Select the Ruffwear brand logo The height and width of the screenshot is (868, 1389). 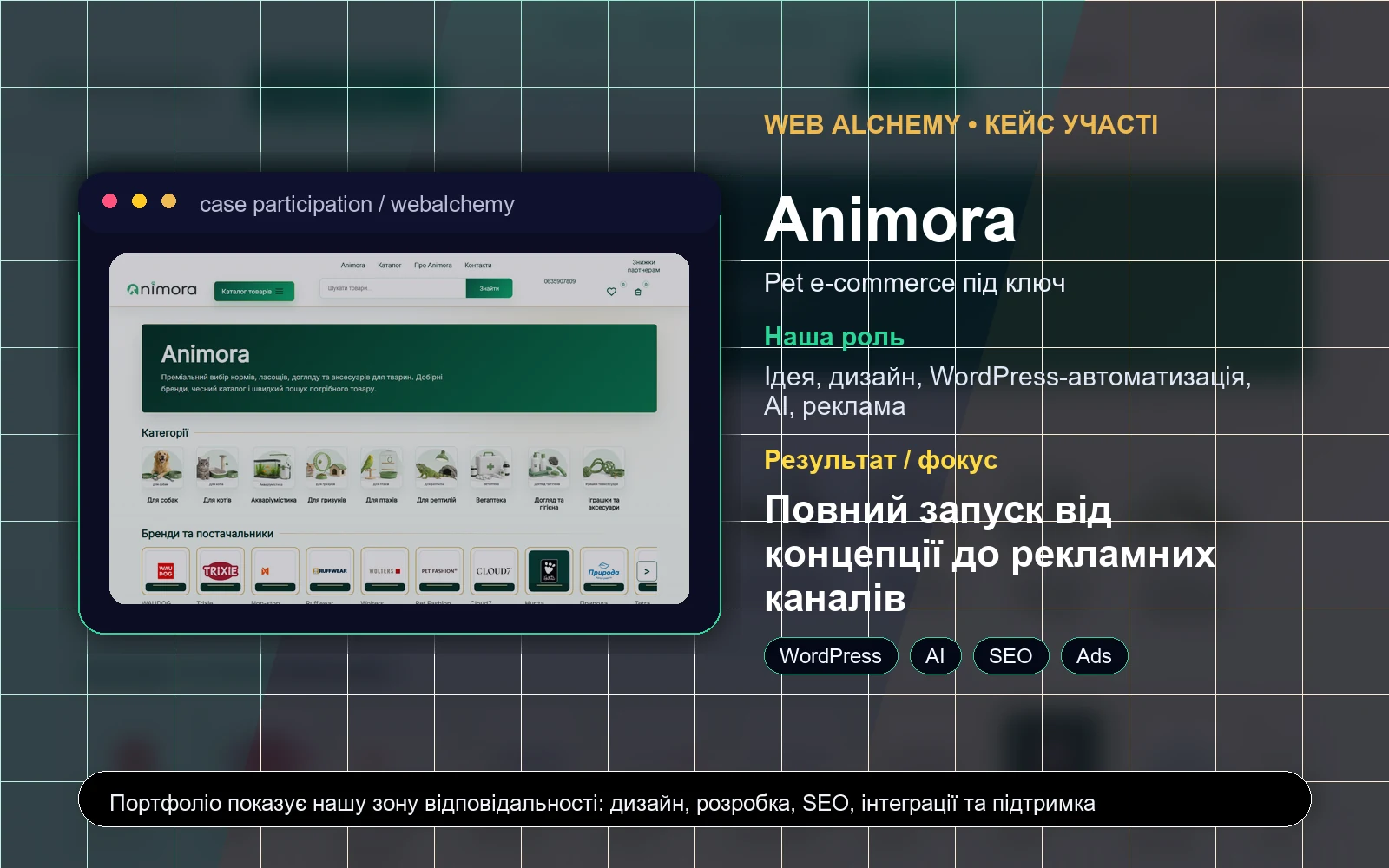(329, 570)
